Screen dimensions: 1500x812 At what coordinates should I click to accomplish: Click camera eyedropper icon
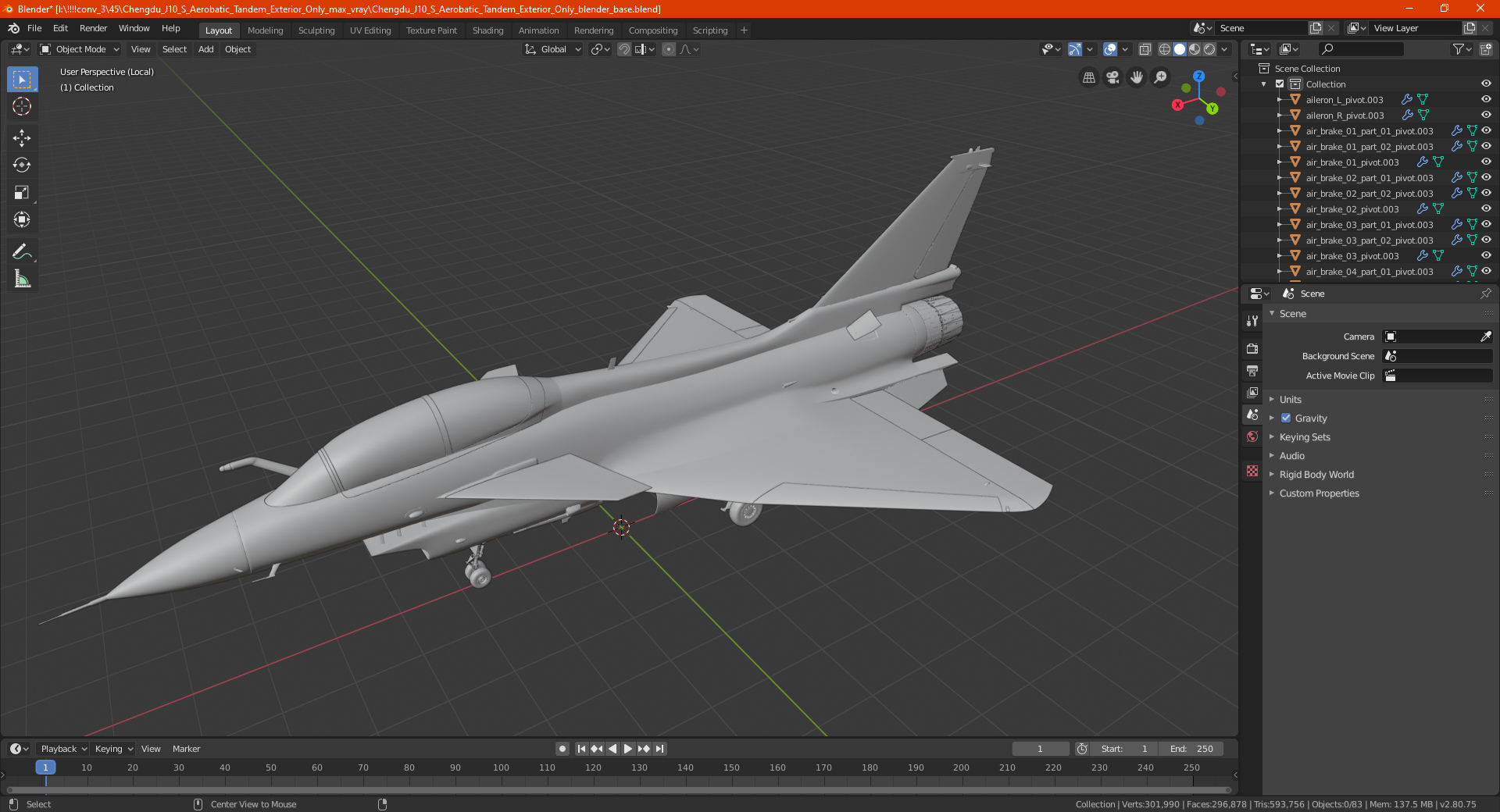1485,337
